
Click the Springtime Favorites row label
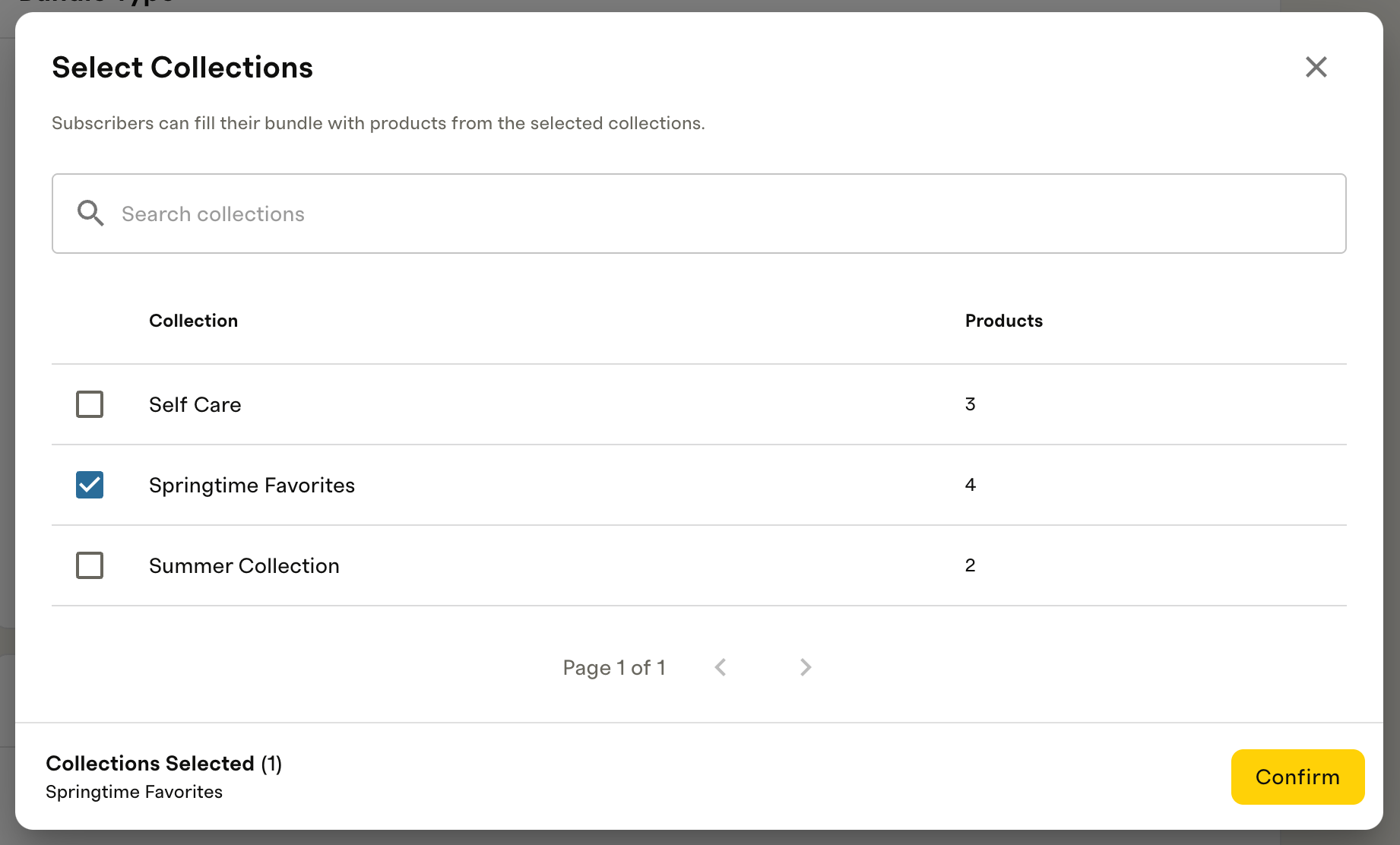tap(252, 485)
